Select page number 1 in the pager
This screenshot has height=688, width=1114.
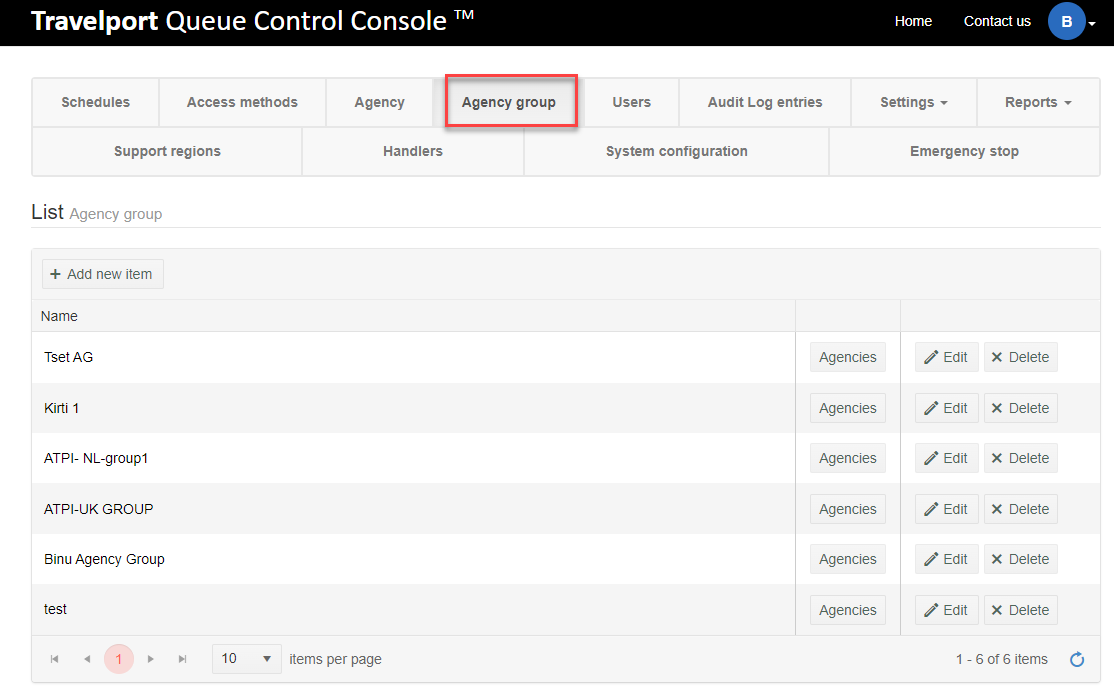tap(119, 659)
